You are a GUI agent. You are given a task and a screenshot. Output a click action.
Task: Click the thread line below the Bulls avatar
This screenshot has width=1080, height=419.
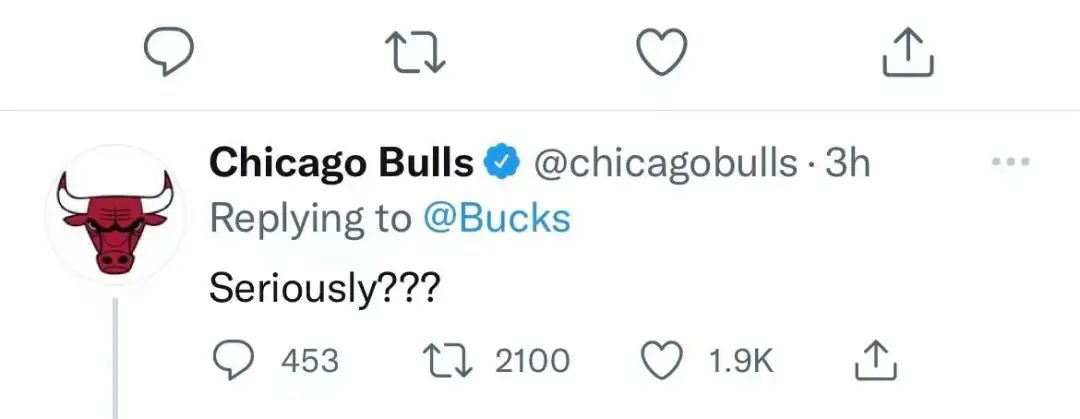pyautogui.click(x=115, y=358)
